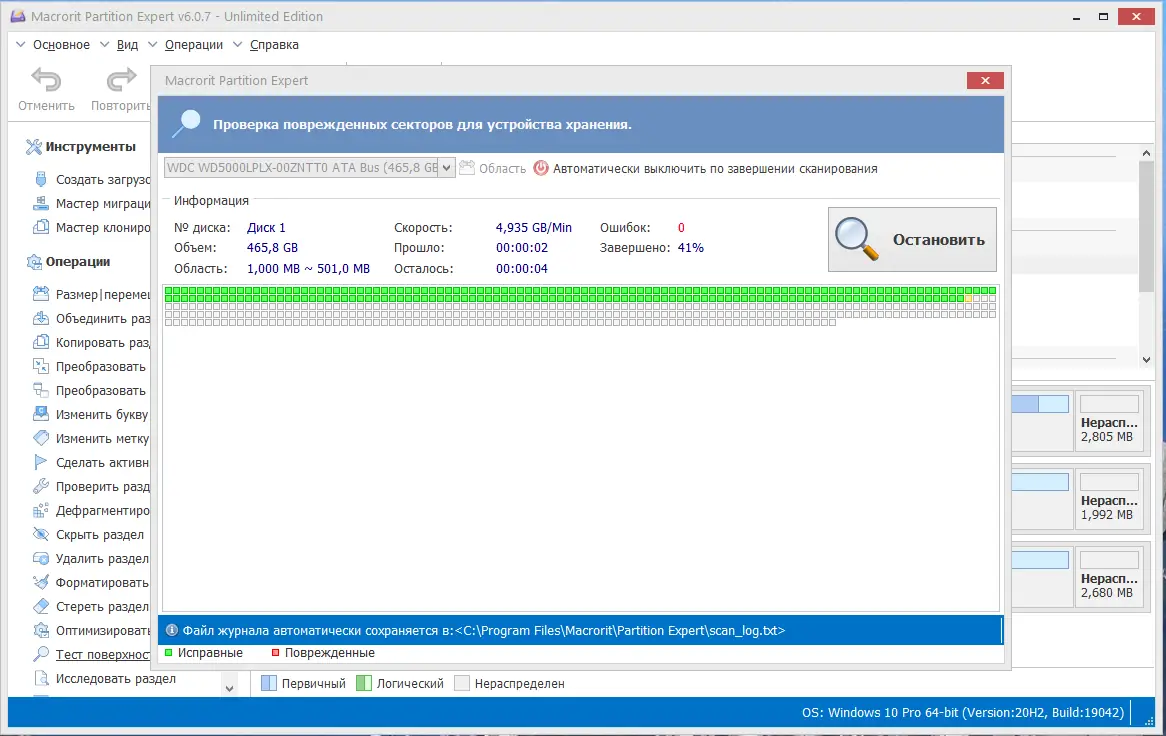Expand the Операции menu chevron
The image size is (1166, 736).
tap(152, 45)
